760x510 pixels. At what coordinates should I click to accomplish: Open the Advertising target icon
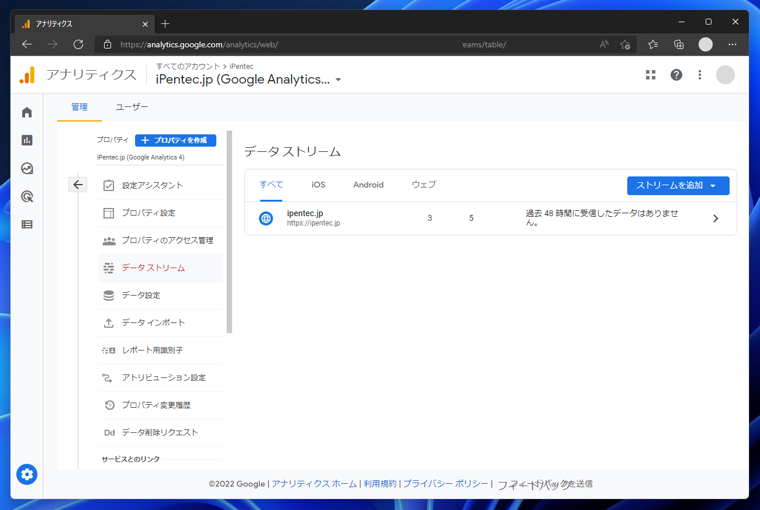pos(27,196)
